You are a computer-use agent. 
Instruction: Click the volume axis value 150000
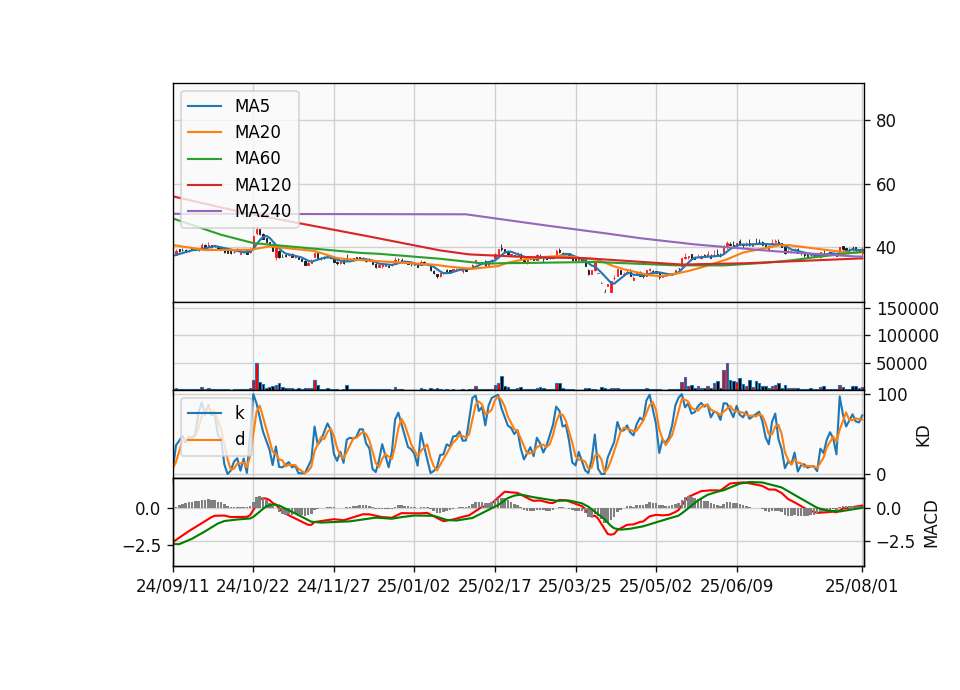click(x=908, y=309)
